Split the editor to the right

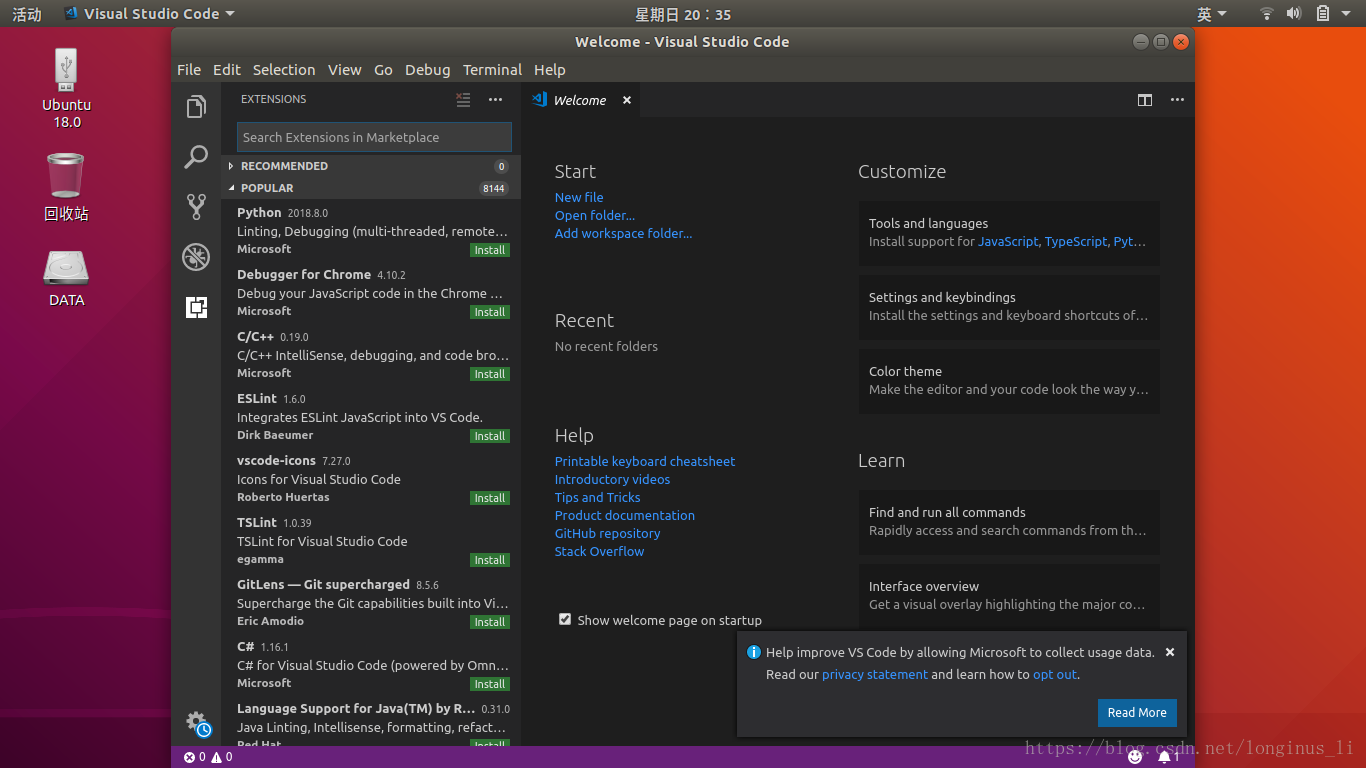[1145, 100]
